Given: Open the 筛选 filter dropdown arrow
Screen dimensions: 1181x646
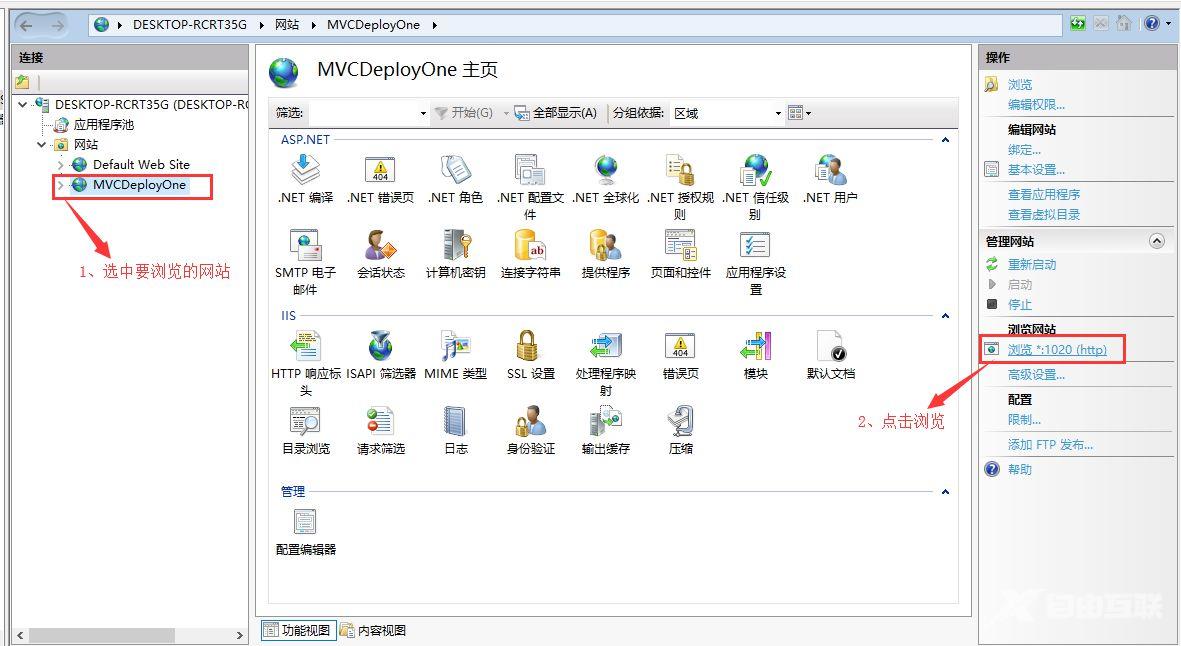Looking at the screenshot, I should point(423,114).
